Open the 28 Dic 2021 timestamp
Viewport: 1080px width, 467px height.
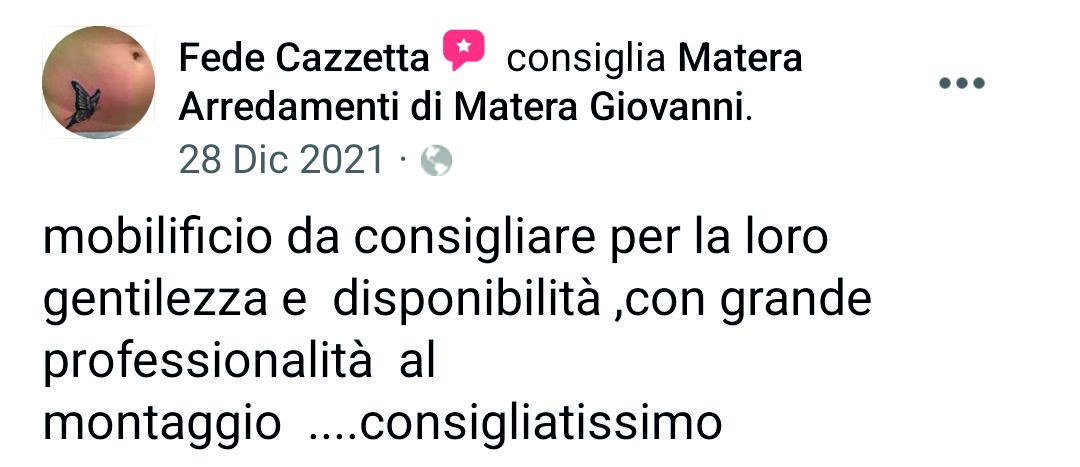(281, 161)
